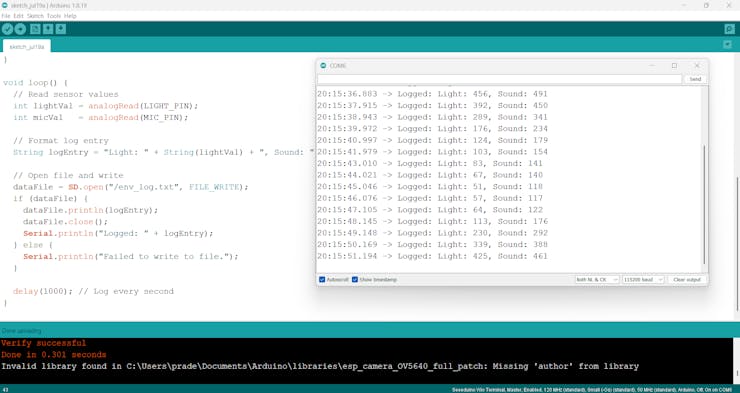Click the Verify sketch checkmark icon
The image size is (740, 393).
point(7,29)
